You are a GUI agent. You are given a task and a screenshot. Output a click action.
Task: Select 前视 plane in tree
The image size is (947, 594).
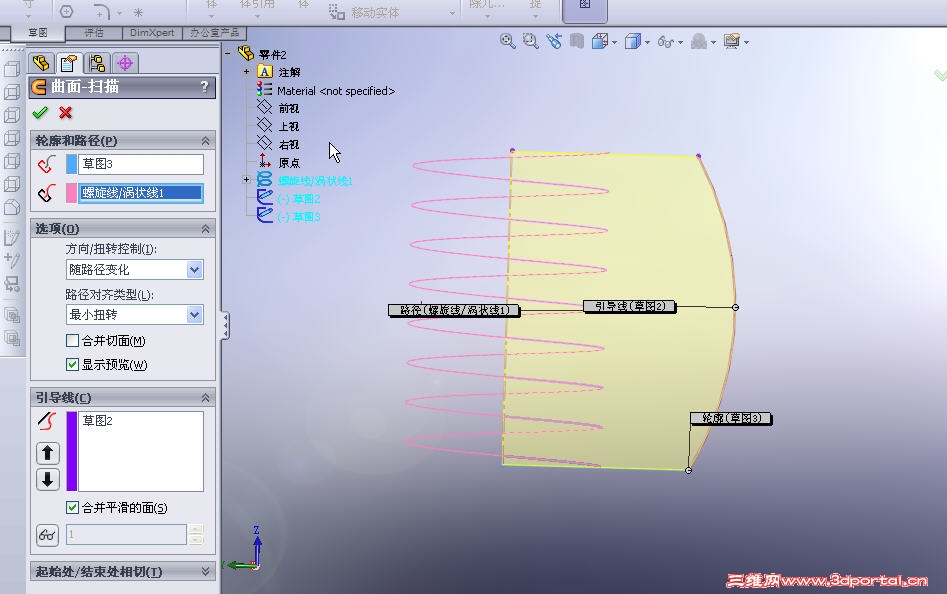[289, 108]
